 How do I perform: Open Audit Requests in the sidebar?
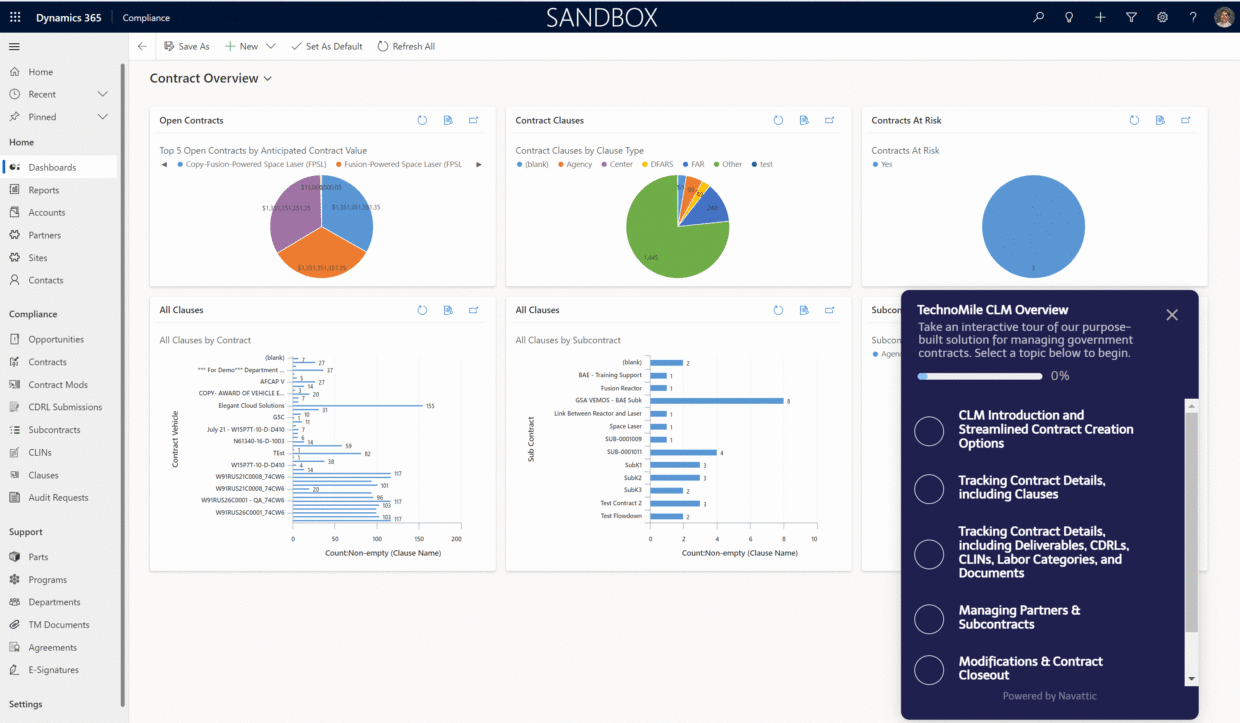point(60,497)
